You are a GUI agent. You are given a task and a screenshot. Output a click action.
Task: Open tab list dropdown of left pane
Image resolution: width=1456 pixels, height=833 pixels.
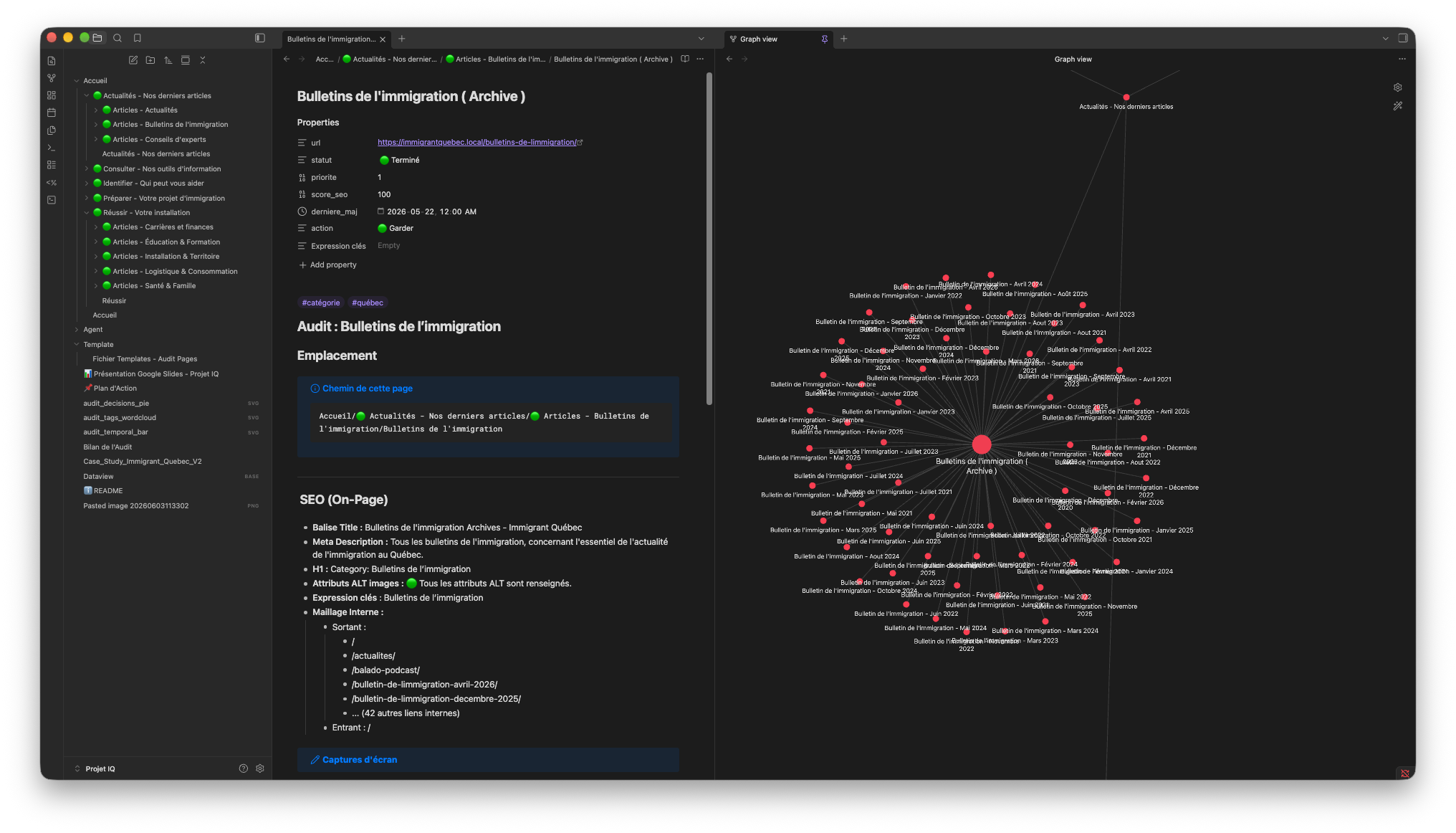point(701,39)
